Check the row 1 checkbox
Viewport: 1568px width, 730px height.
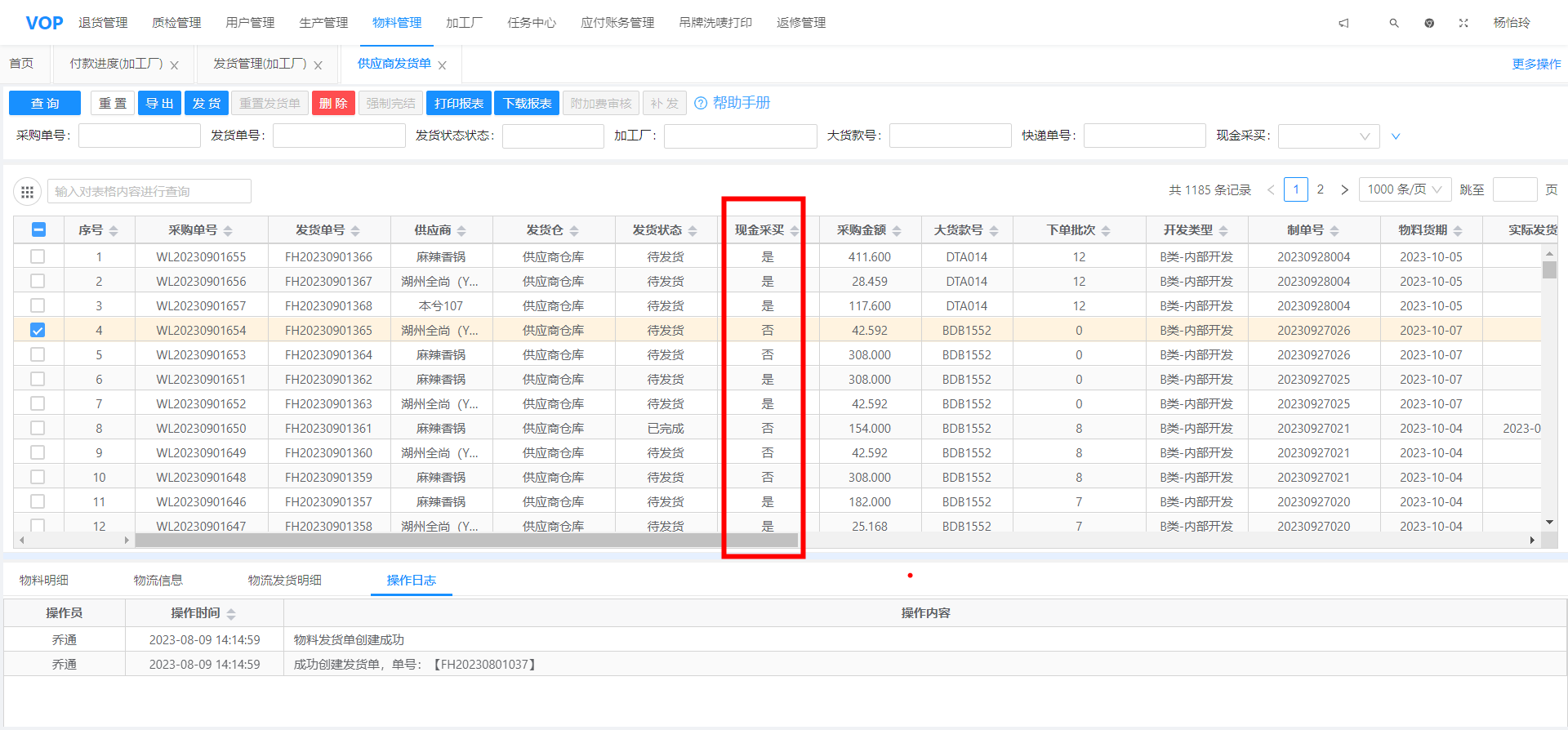(38, 257)
